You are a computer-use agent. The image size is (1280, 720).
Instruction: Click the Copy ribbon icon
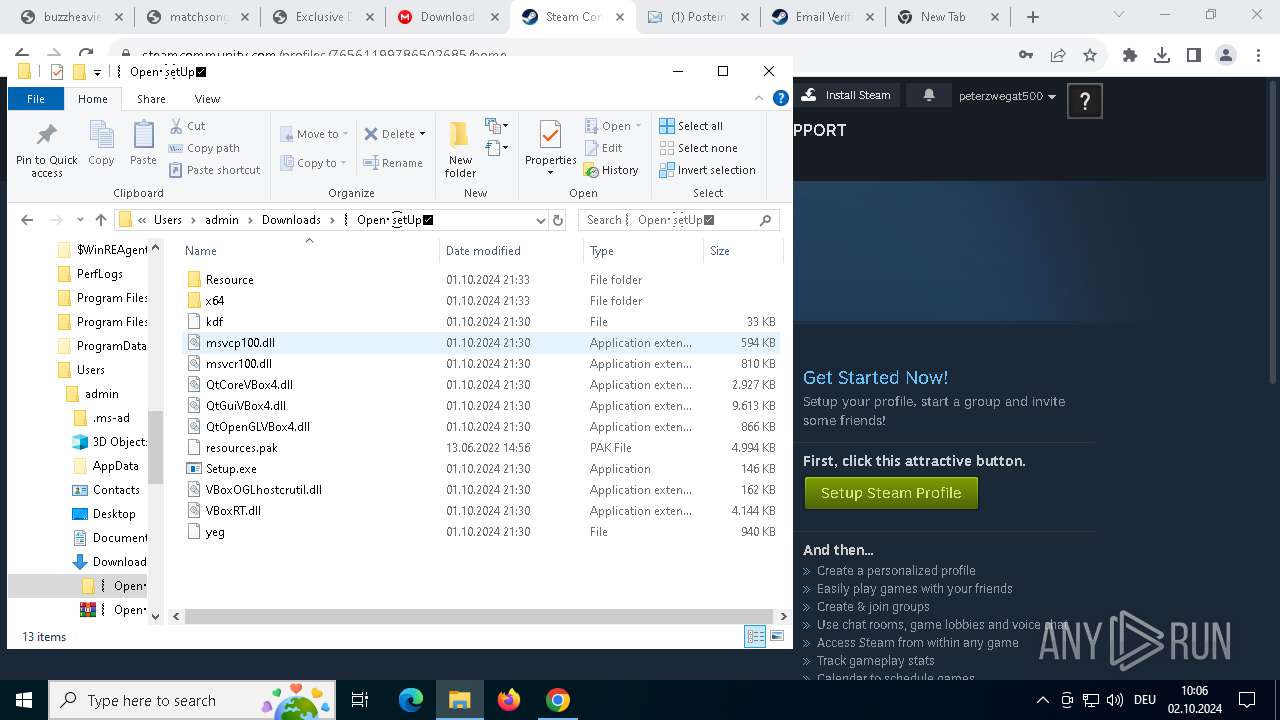point(101,143)
